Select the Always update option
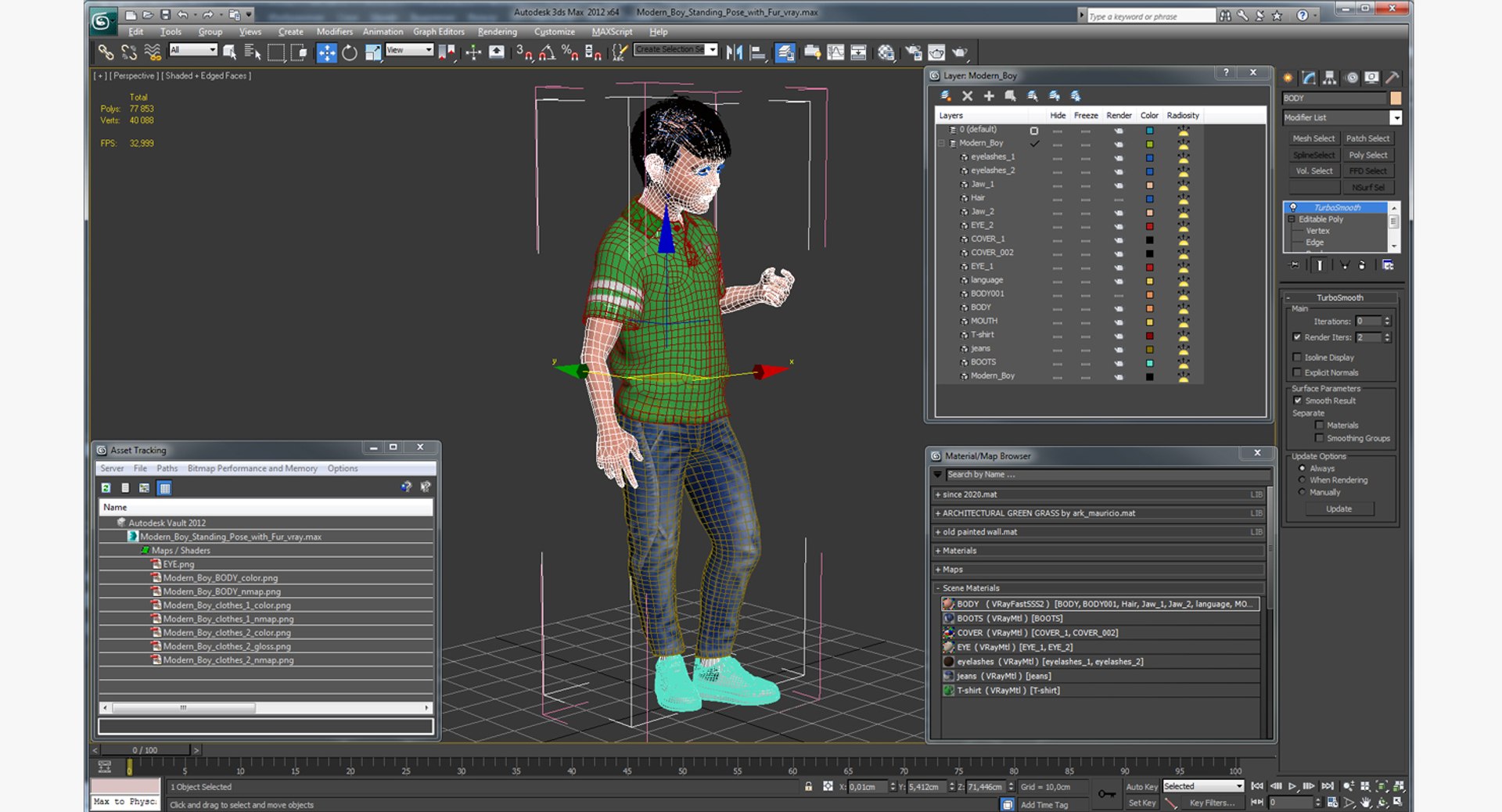Viewport: 1502px width, 812px height. (x=1303, y=469)
